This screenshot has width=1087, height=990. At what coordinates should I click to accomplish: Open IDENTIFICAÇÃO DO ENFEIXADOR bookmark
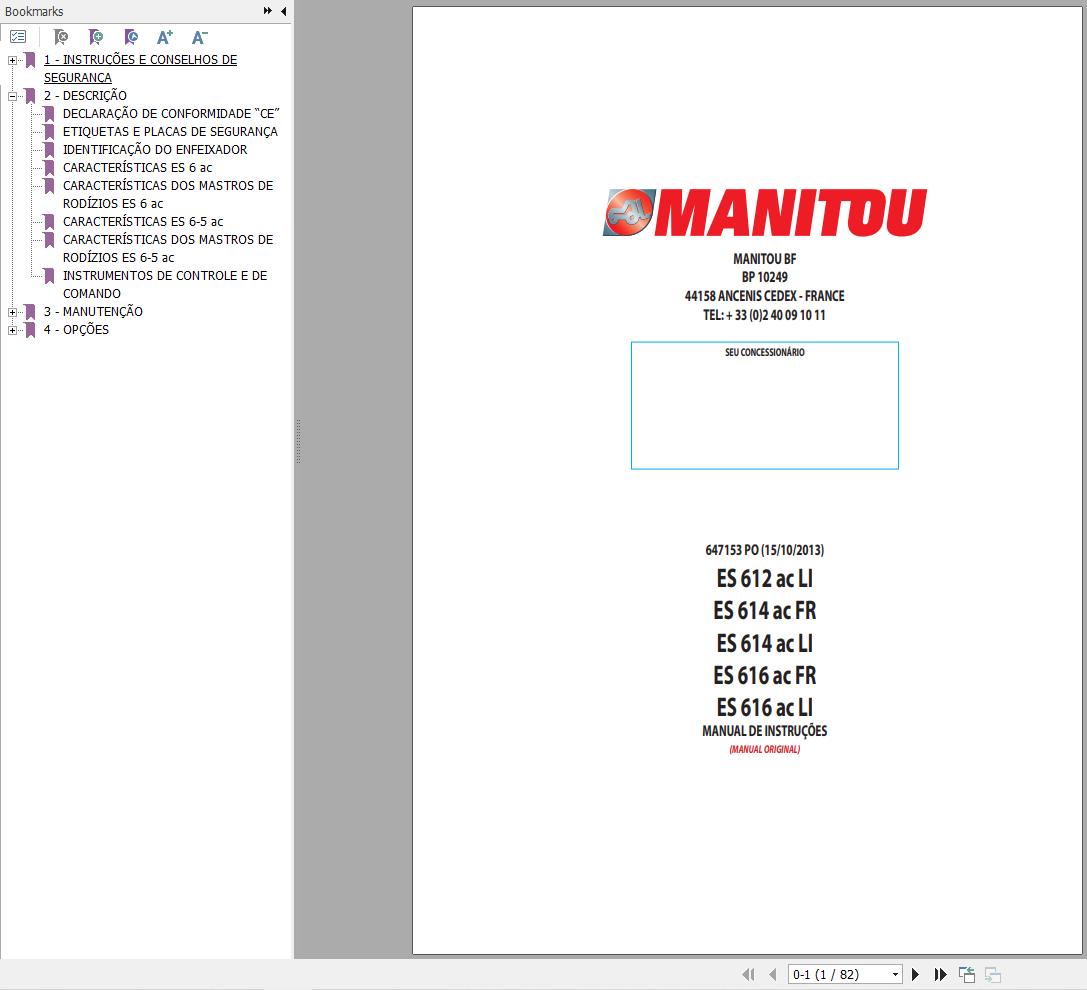pyautogui.click(x=155, y=150)
